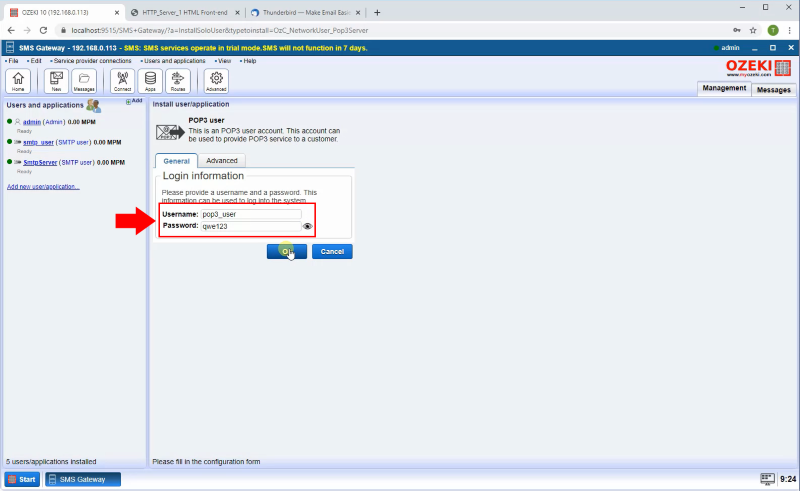Open the browser profile avatar
Viewport: 800px width, 491px height.
coord(773,30)
